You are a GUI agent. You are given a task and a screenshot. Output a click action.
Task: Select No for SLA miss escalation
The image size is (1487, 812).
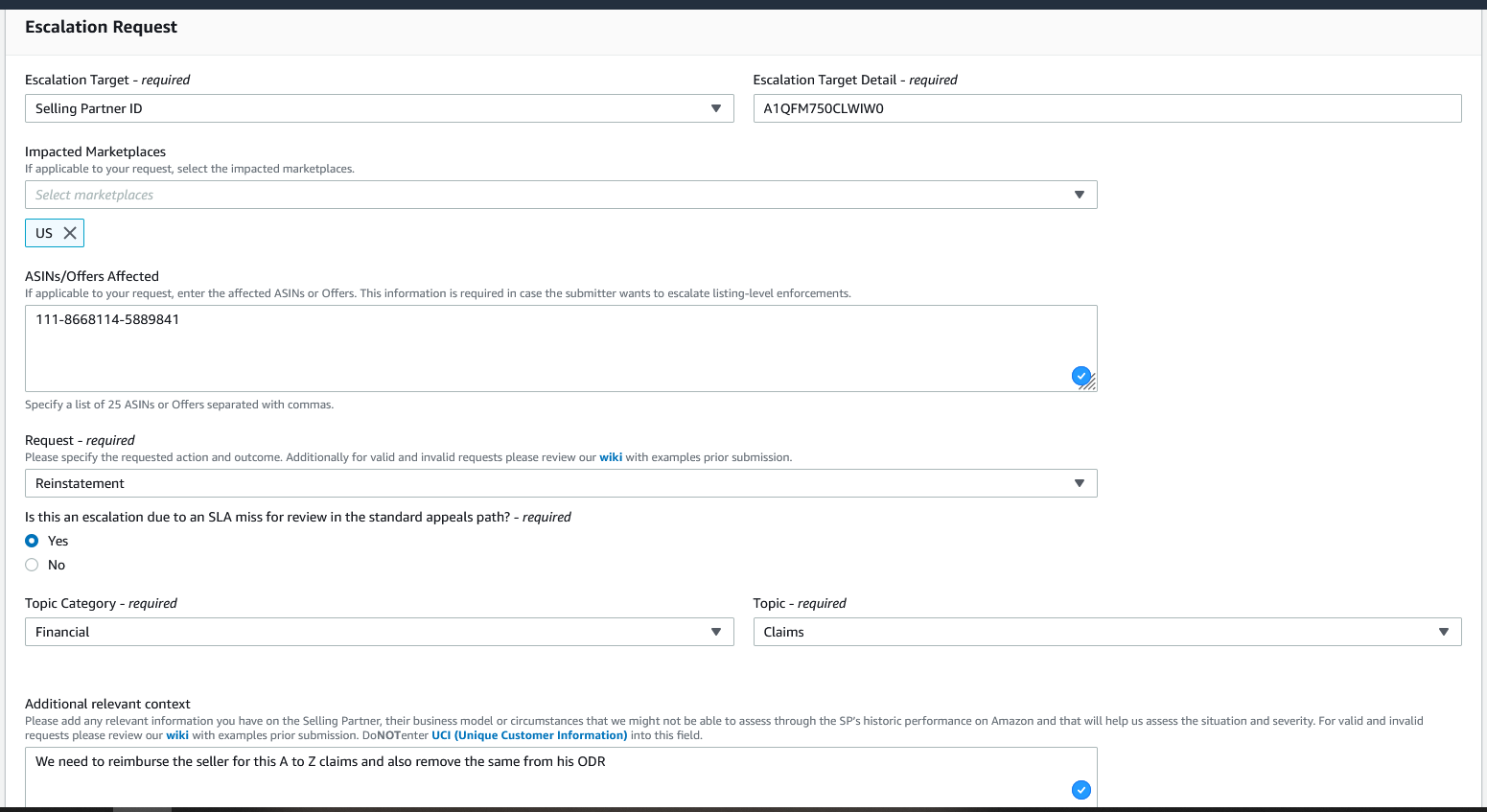32,565
